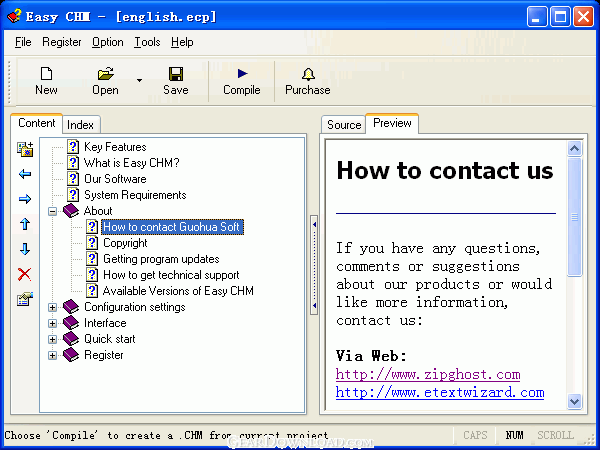This screenshot has height=450, width=600.
Task: Switch to the Index tab
Action: click(80, 125)
